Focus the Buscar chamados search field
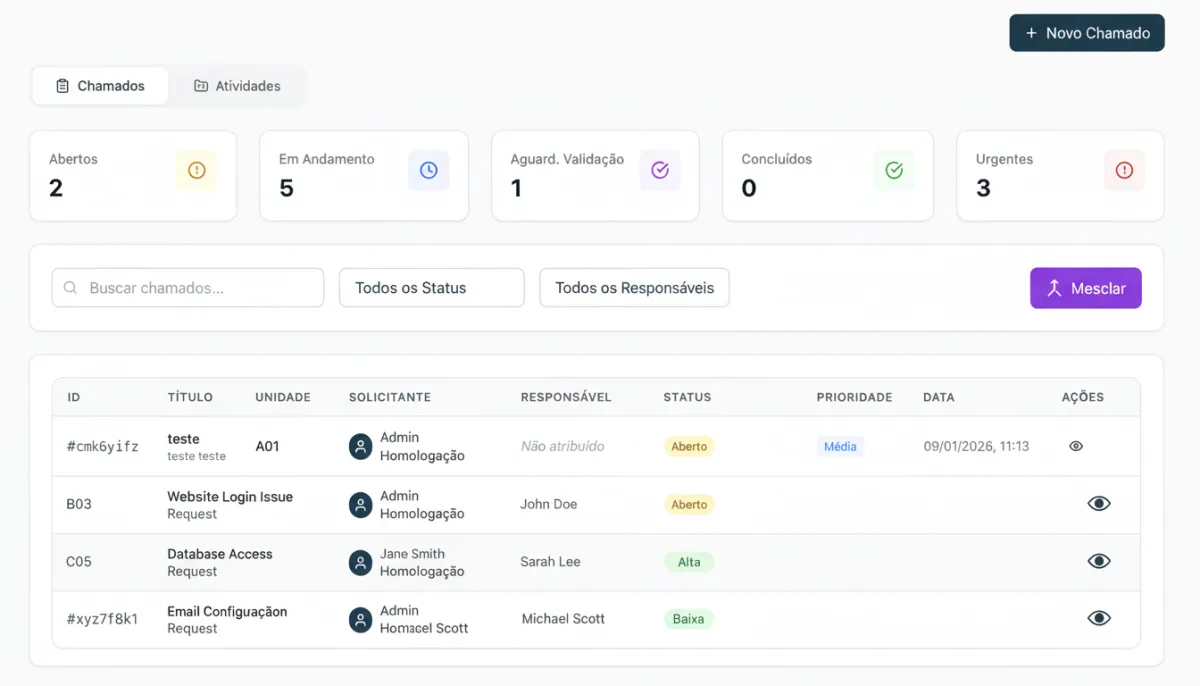Screen dimensions: 1200x686 188,288
